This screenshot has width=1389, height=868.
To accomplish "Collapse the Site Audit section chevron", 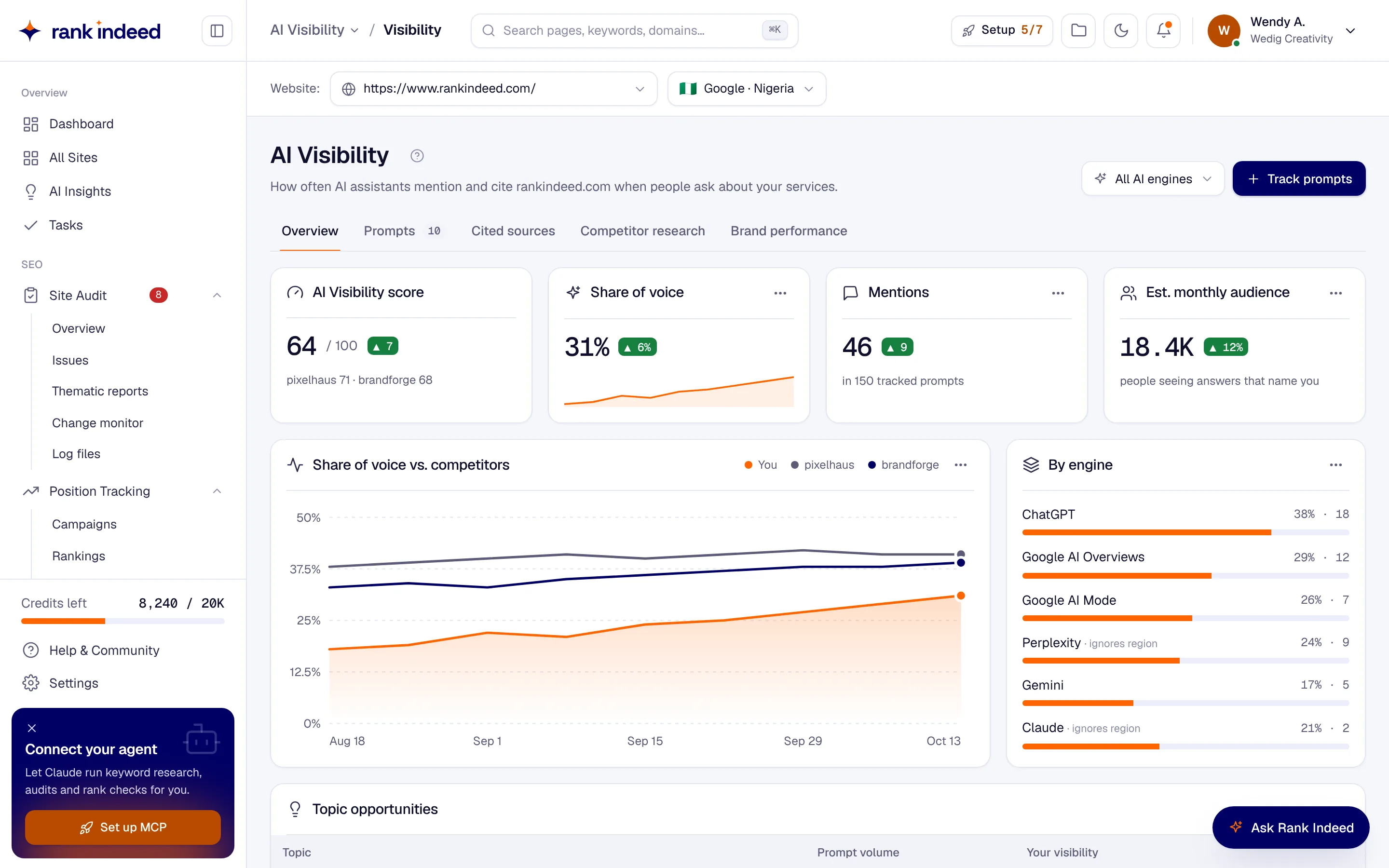I will (217, 295).
